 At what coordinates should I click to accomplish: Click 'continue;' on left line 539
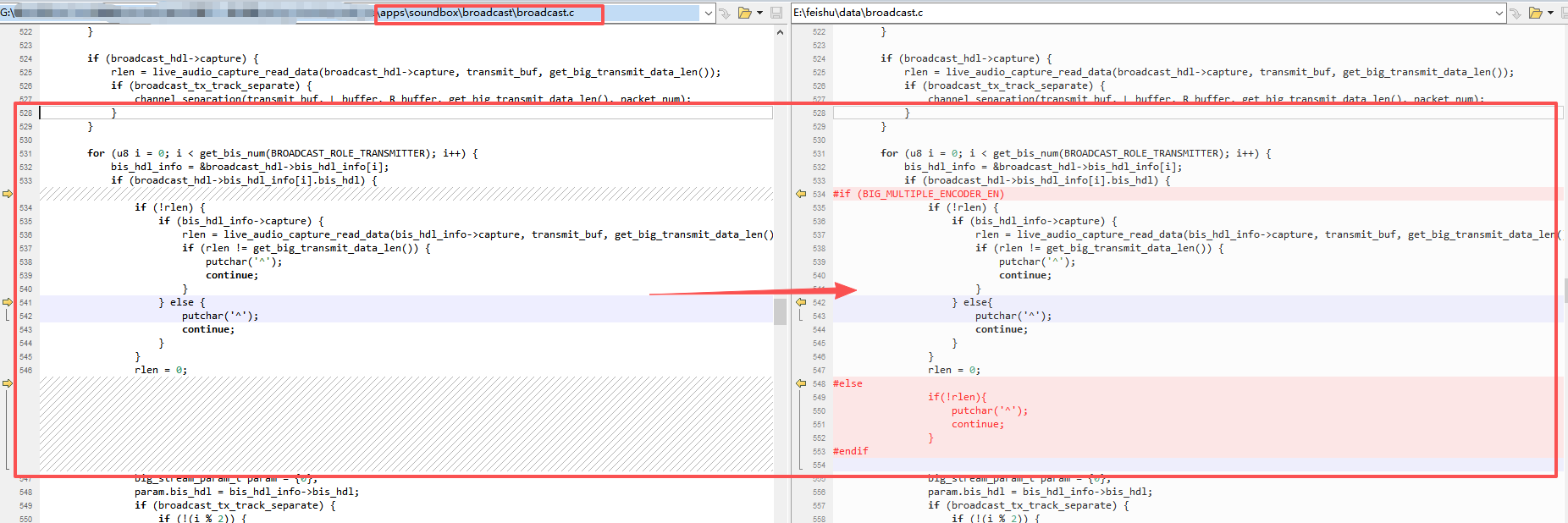pyautogui.click(x=232, y=275)
